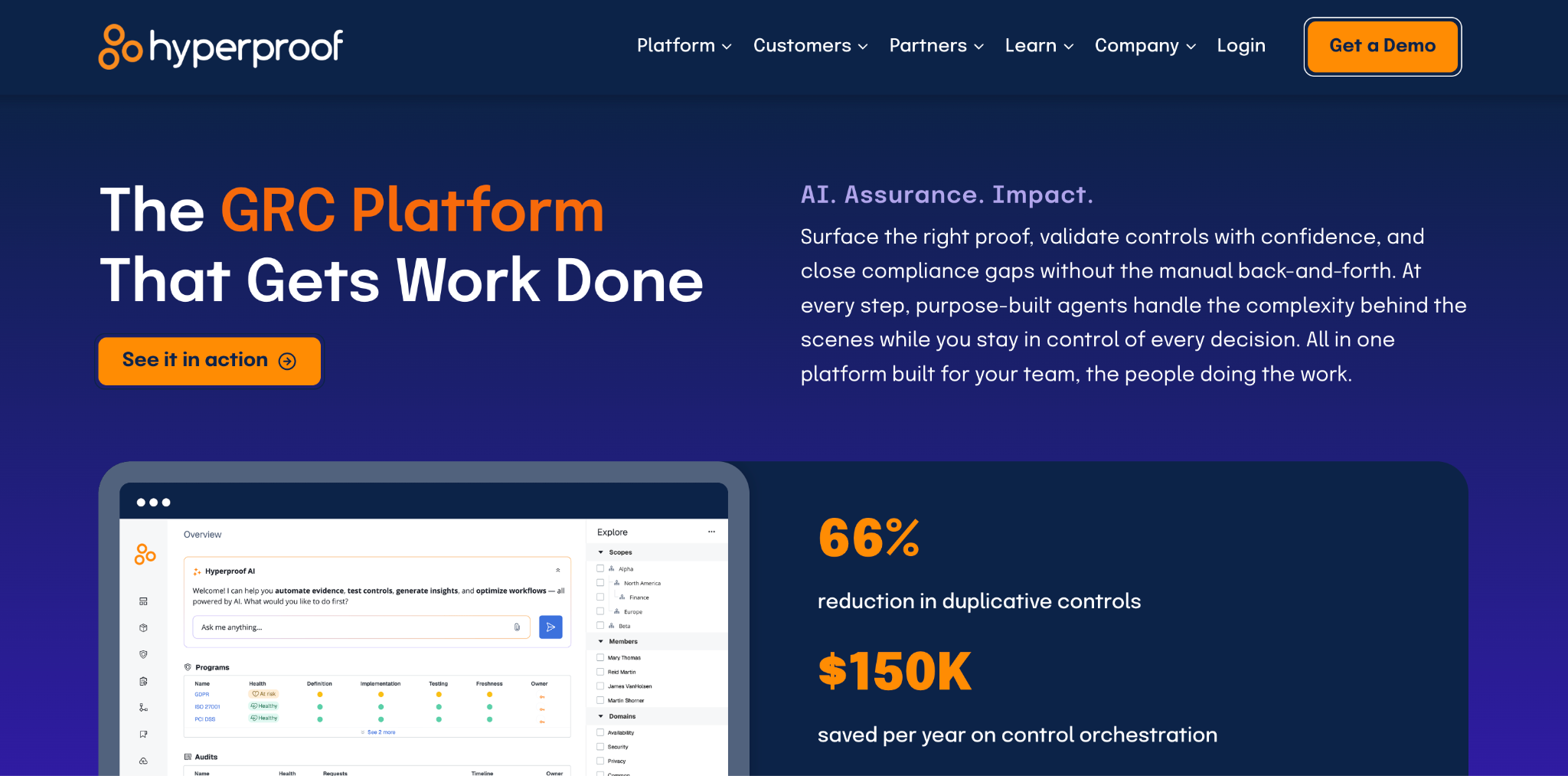Send the Hyperproof AI message

(550, 627)
